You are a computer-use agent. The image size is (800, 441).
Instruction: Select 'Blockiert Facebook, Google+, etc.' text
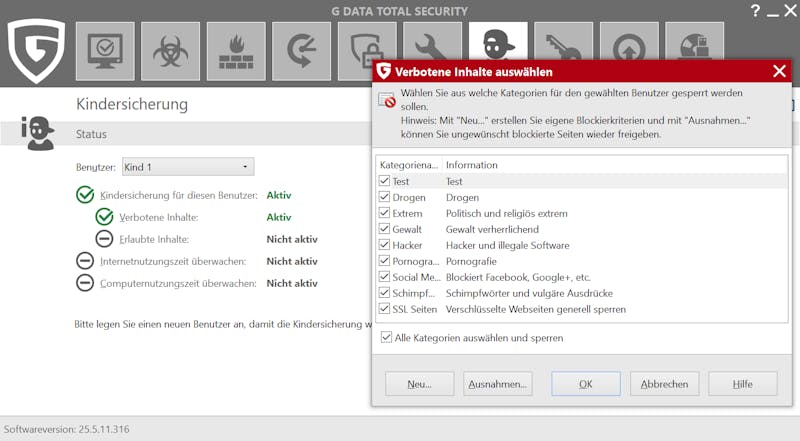[518, 277]
